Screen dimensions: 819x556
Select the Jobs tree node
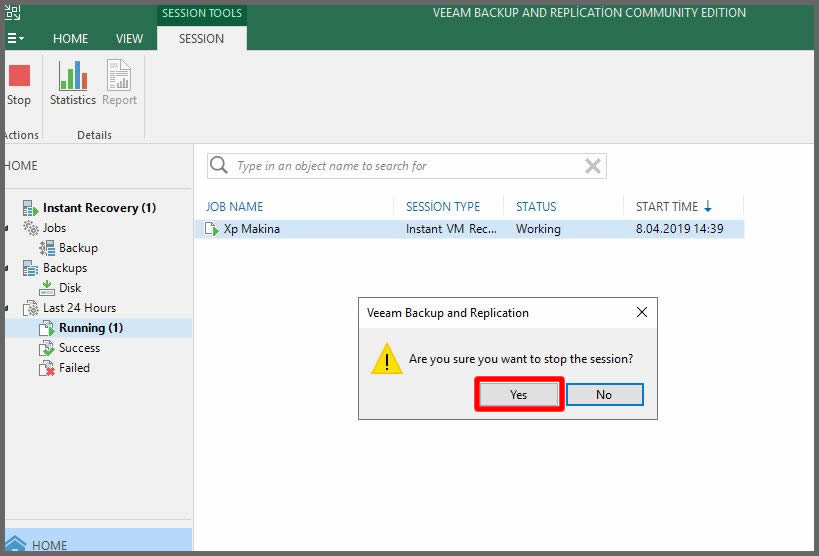click(x=54, y=228)
